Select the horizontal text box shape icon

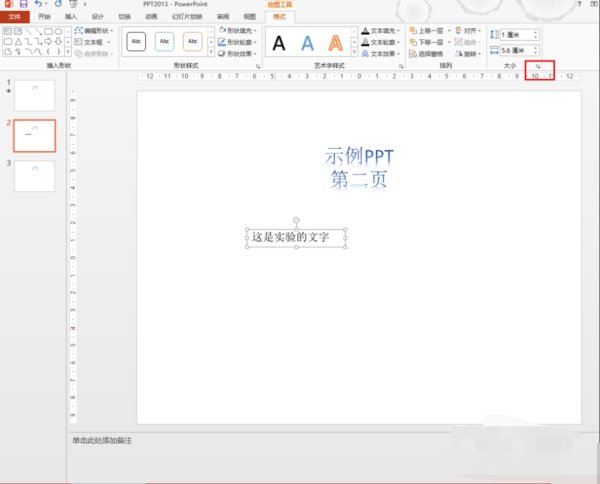click(x=8, y=31)
